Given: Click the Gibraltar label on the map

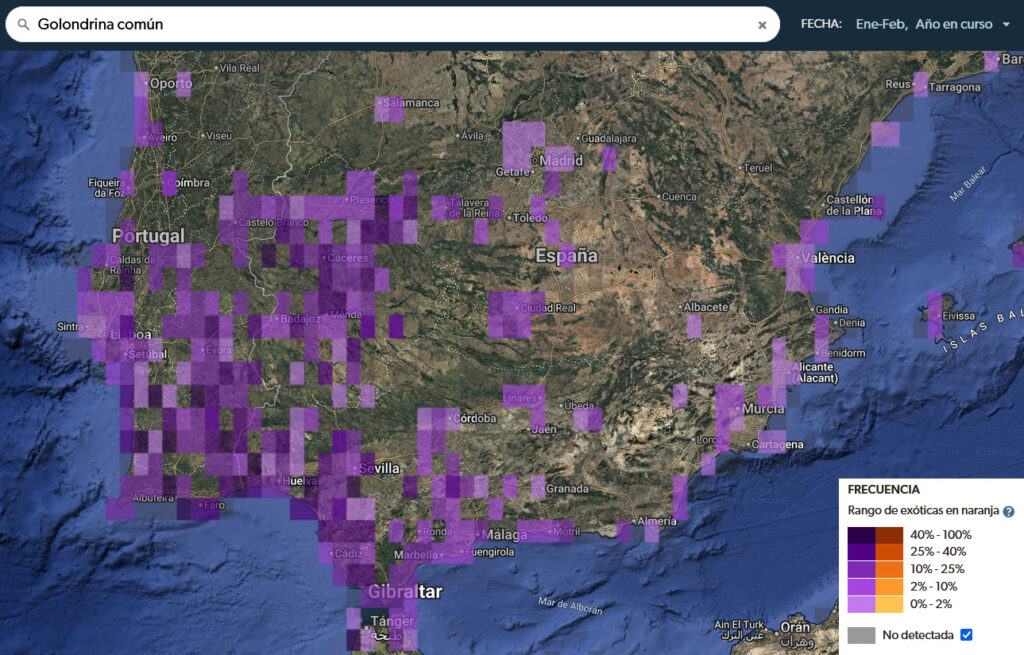Looking at the screenshot, I should coord(405,592).
